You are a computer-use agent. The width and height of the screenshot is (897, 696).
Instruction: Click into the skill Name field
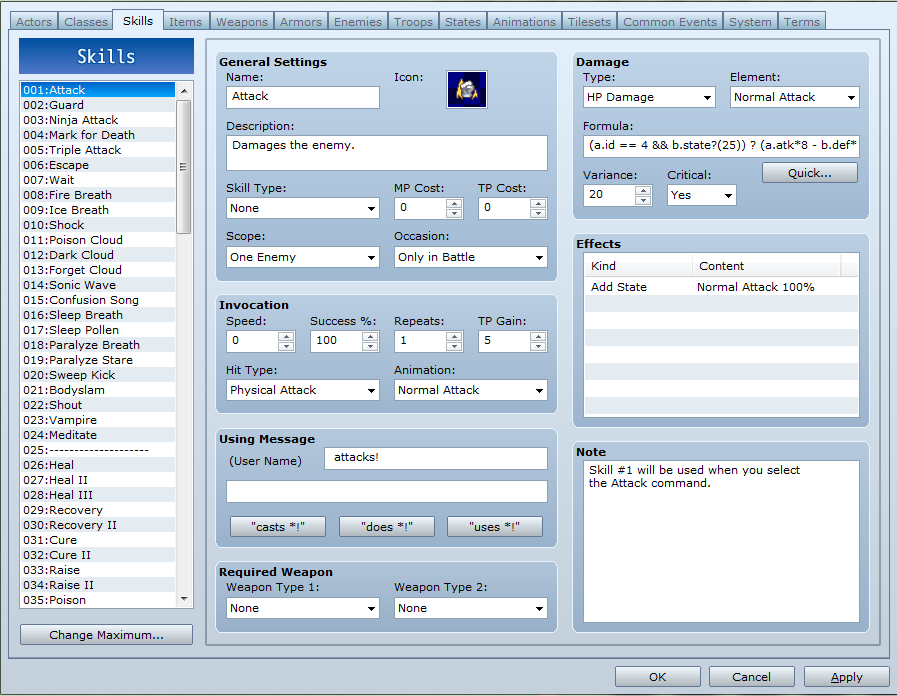point(303,97)
